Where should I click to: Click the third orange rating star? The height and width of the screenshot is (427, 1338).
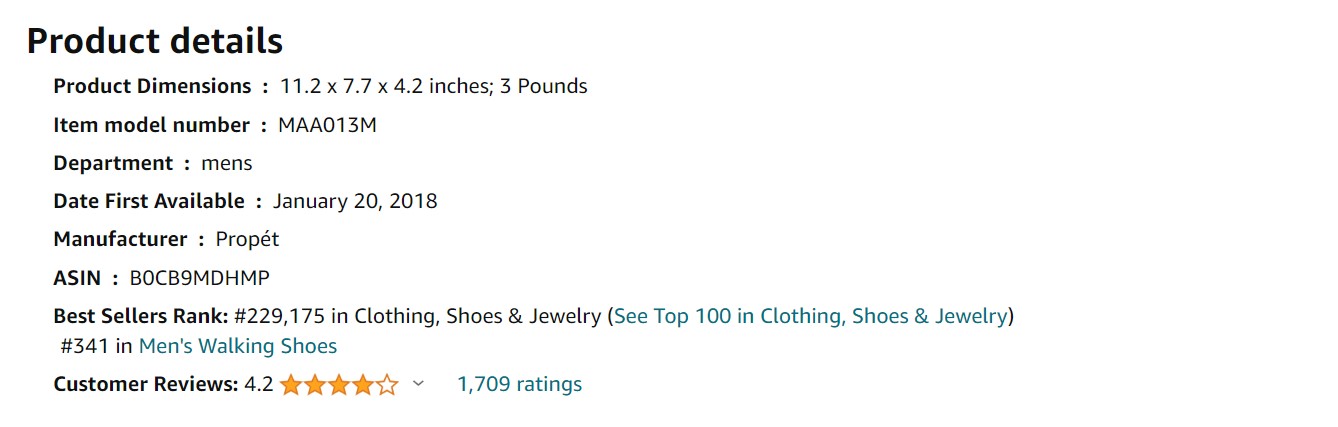click(339, 385)
